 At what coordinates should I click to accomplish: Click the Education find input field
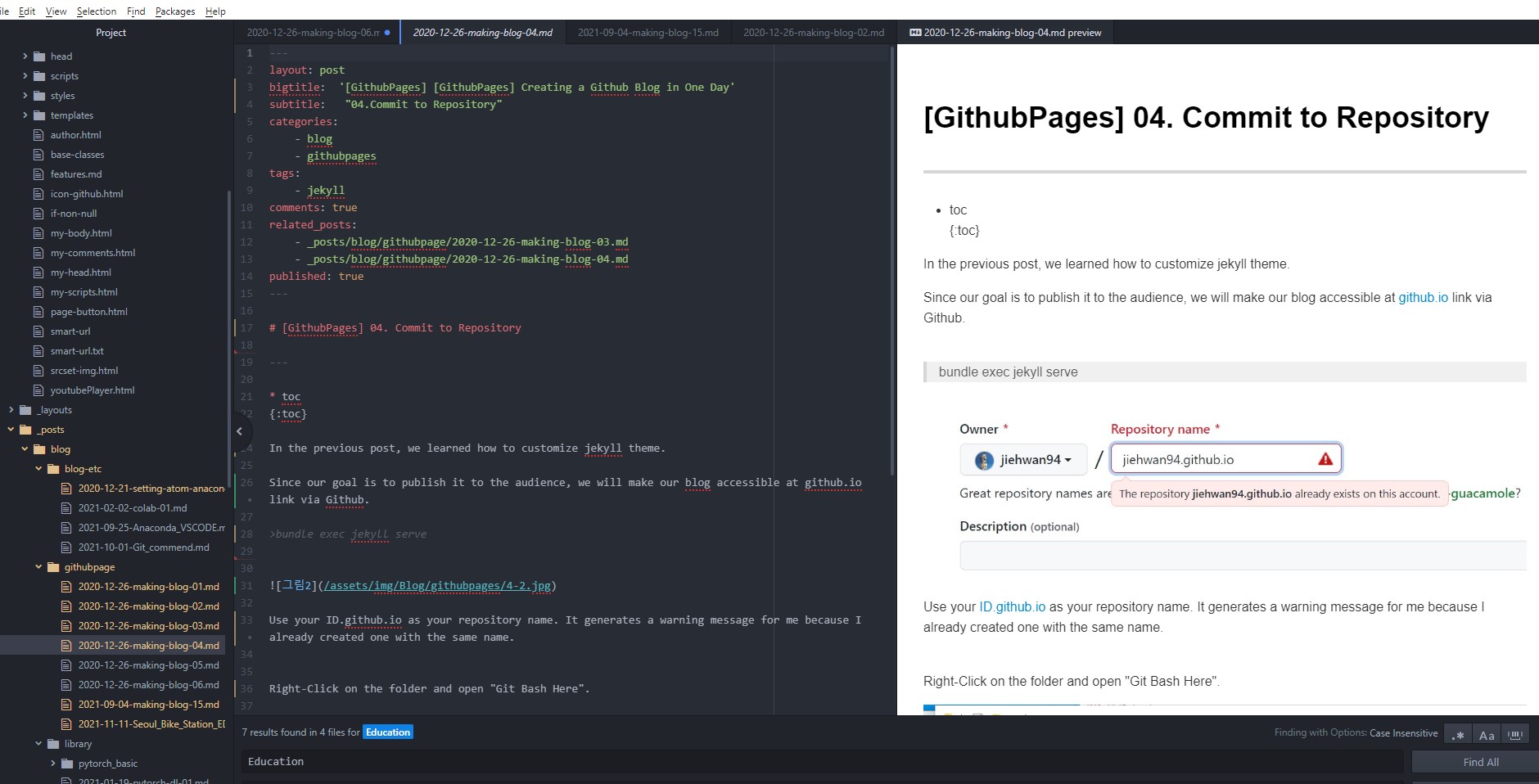[x=822, y=762]
